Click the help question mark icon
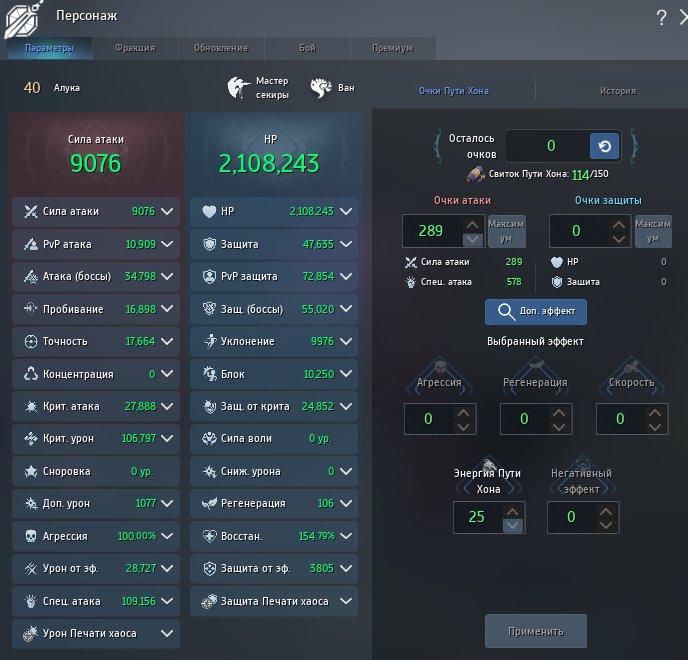 coord(661,18)
